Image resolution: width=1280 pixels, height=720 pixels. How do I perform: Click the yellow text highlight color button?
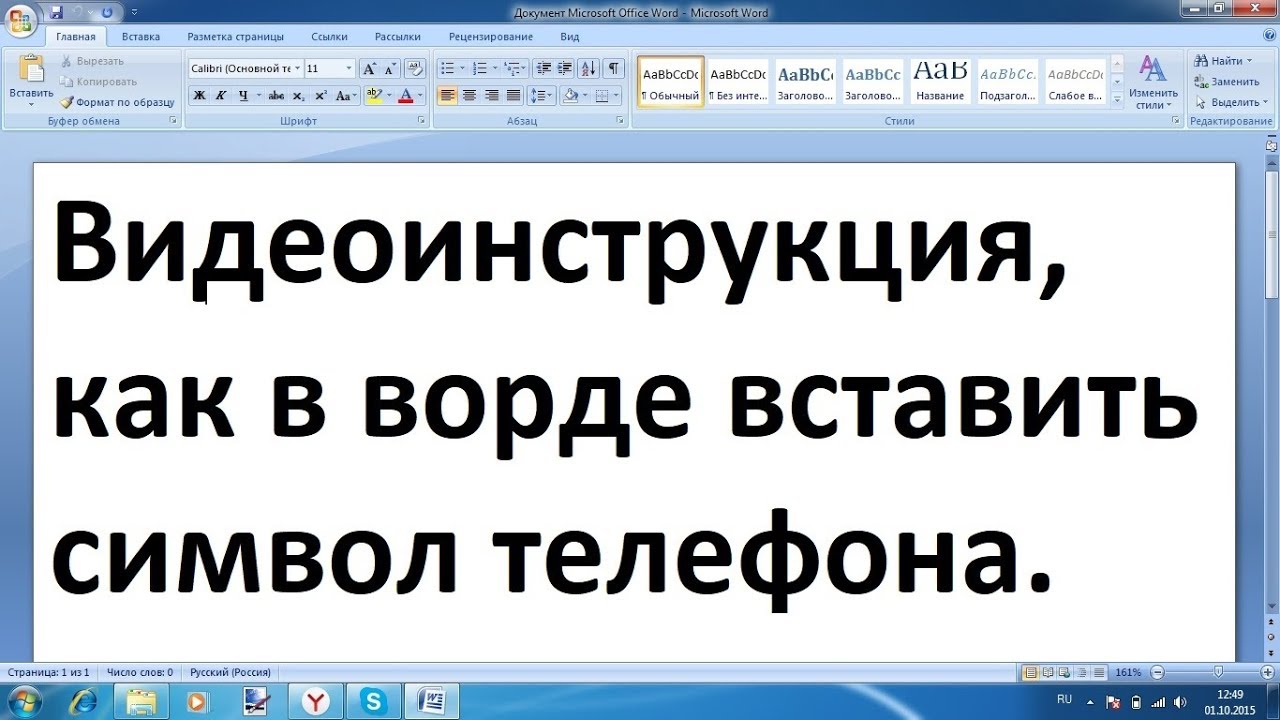[x=374, y=96]
